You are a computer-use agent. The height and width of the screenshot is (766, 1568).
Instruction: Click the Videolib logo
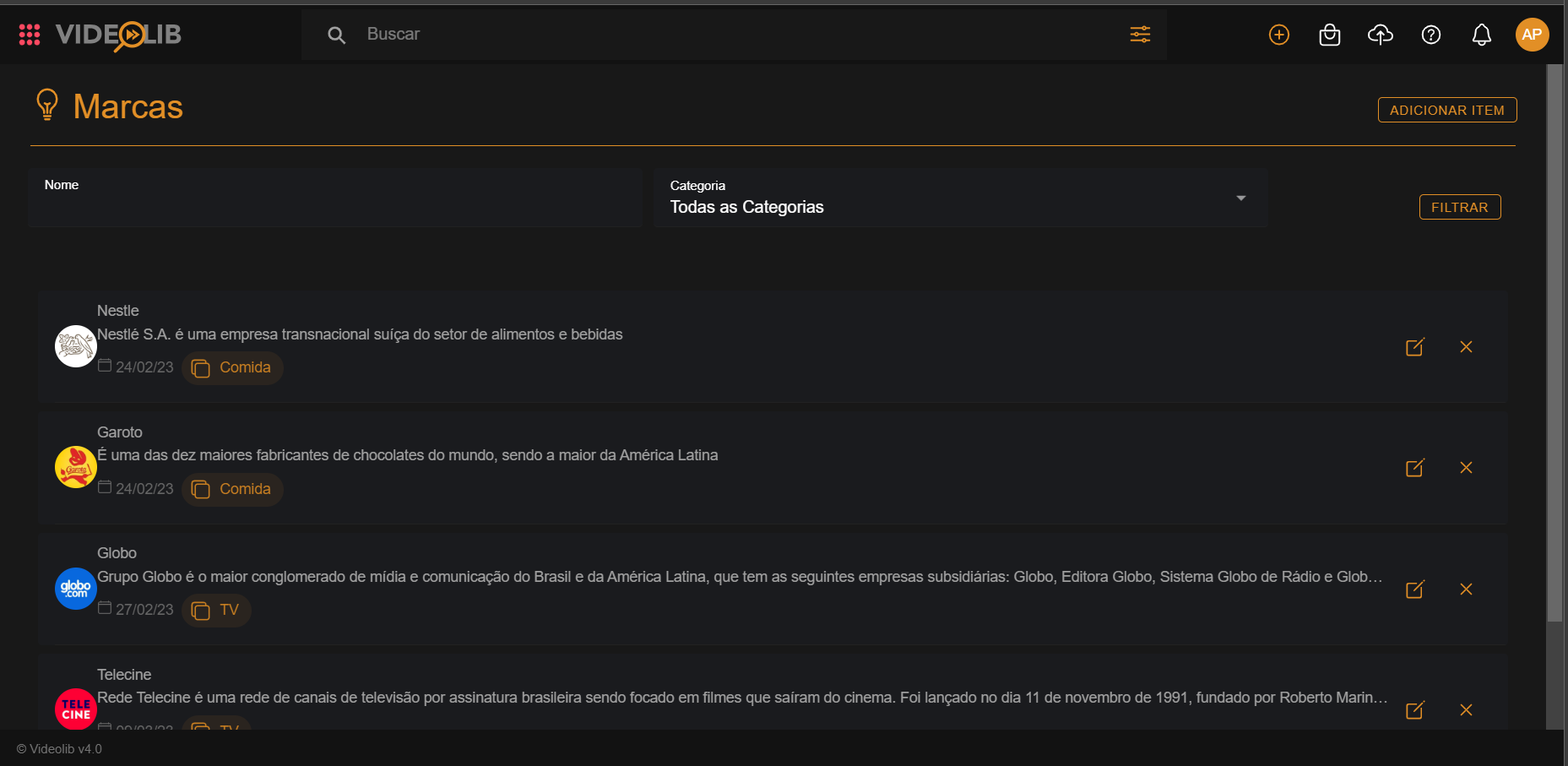click(118, 35)
